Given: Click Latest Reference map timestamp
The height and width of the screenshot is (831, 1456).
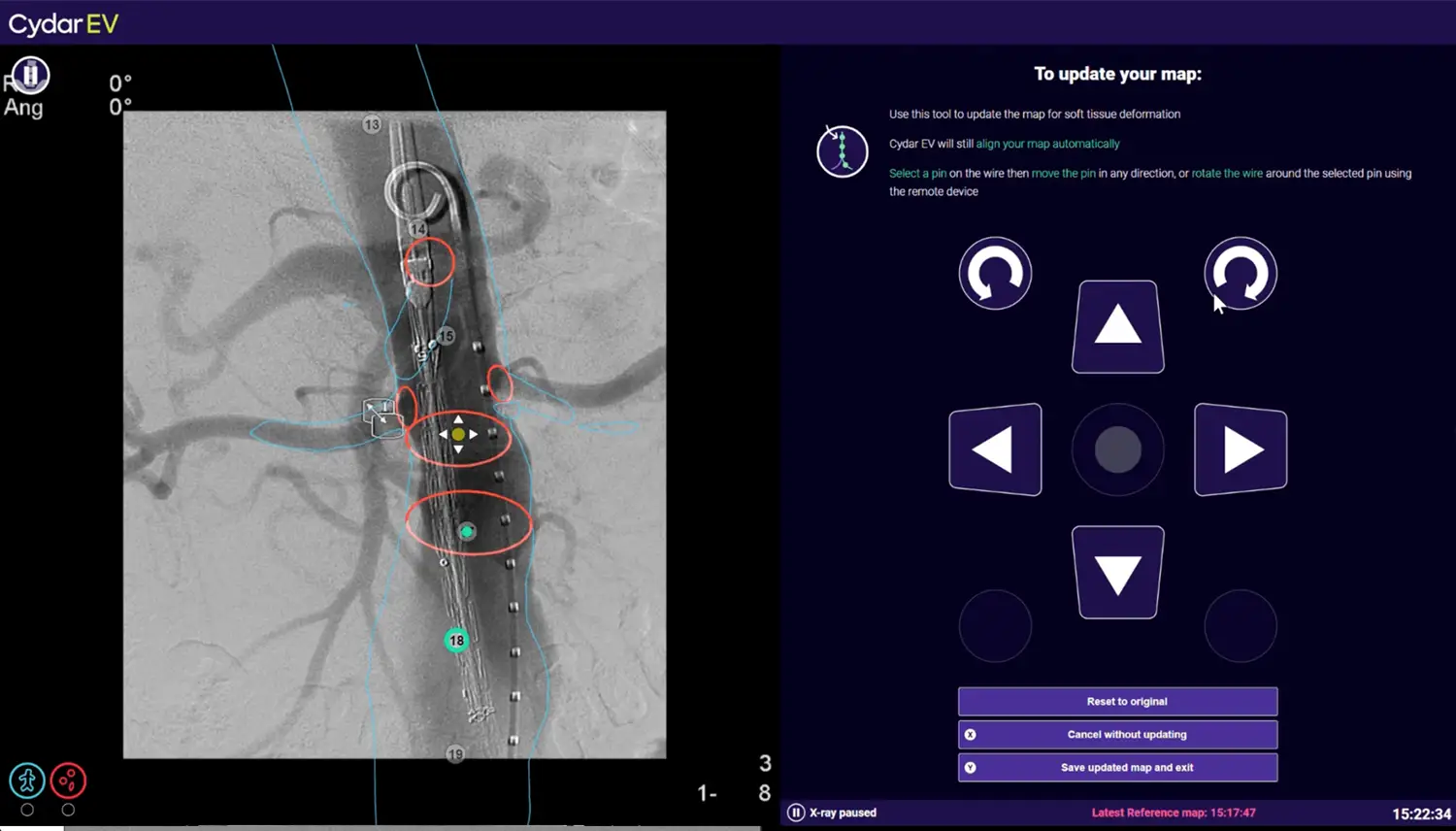Looking at the screenshot, I should click(x=1174, y=813).
